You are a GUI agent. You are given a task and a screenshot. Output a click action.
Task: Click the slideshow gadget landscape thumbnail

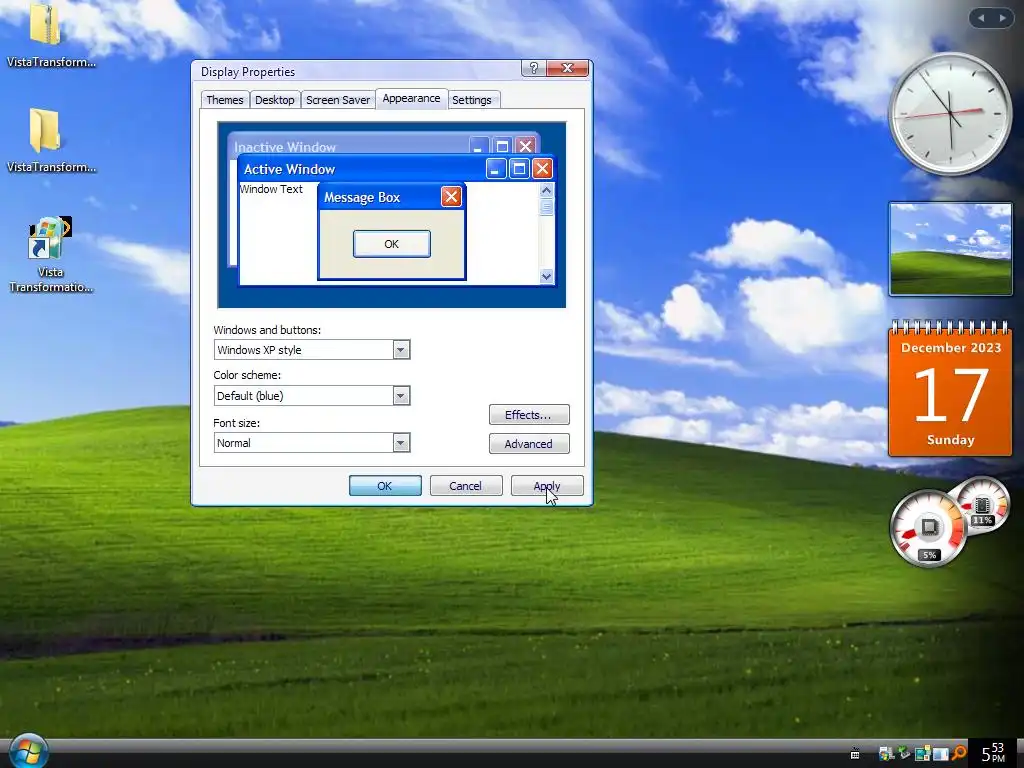pos(950,249)
